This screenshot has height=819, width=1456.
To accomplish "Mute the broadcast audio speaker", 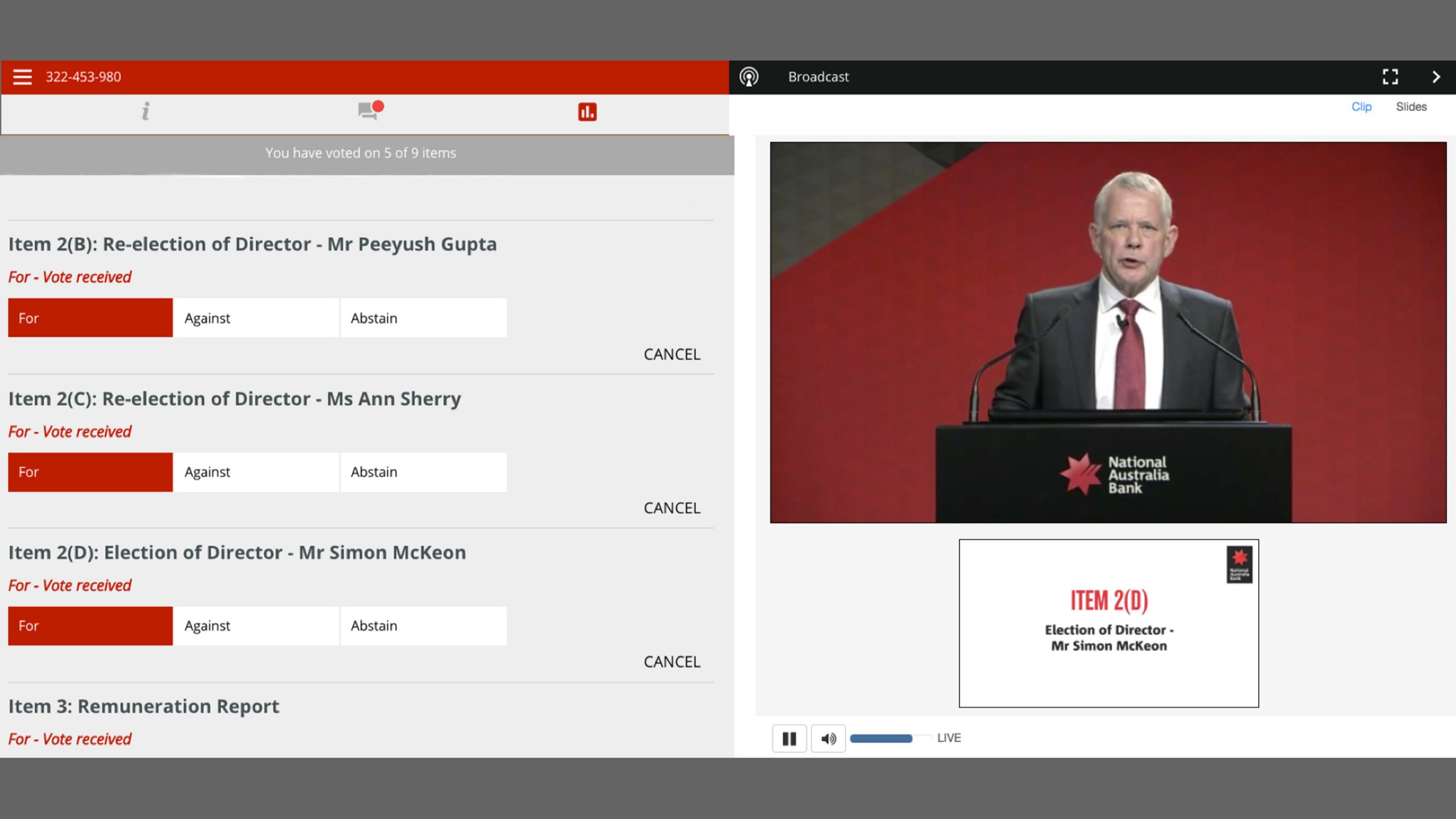I will point(828,738).
